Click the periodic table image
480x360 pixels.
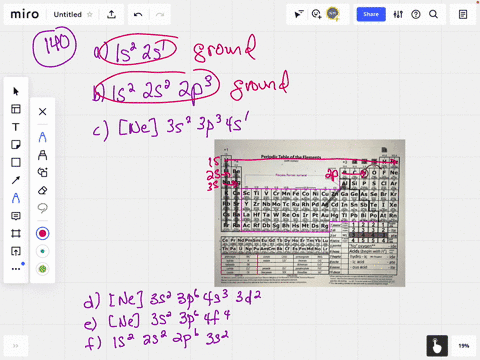coord(309,213)
